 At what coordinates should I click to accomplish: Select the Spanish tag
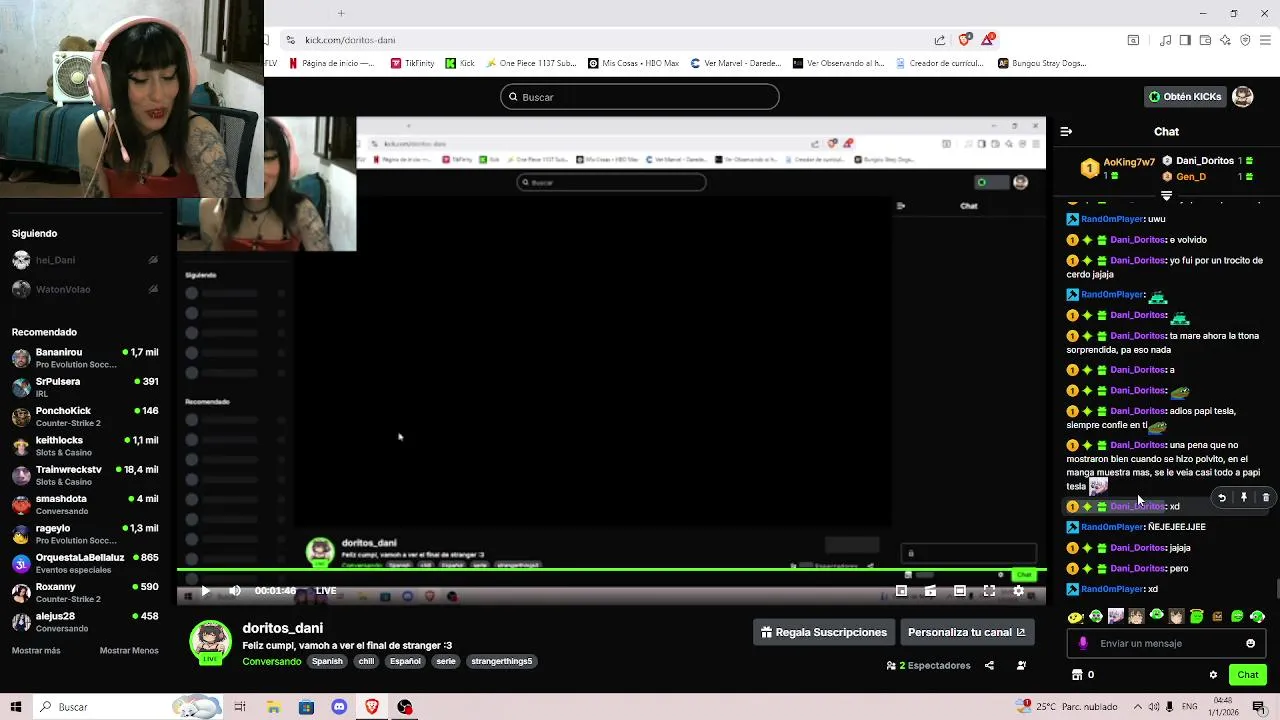(x=327, y=661)
